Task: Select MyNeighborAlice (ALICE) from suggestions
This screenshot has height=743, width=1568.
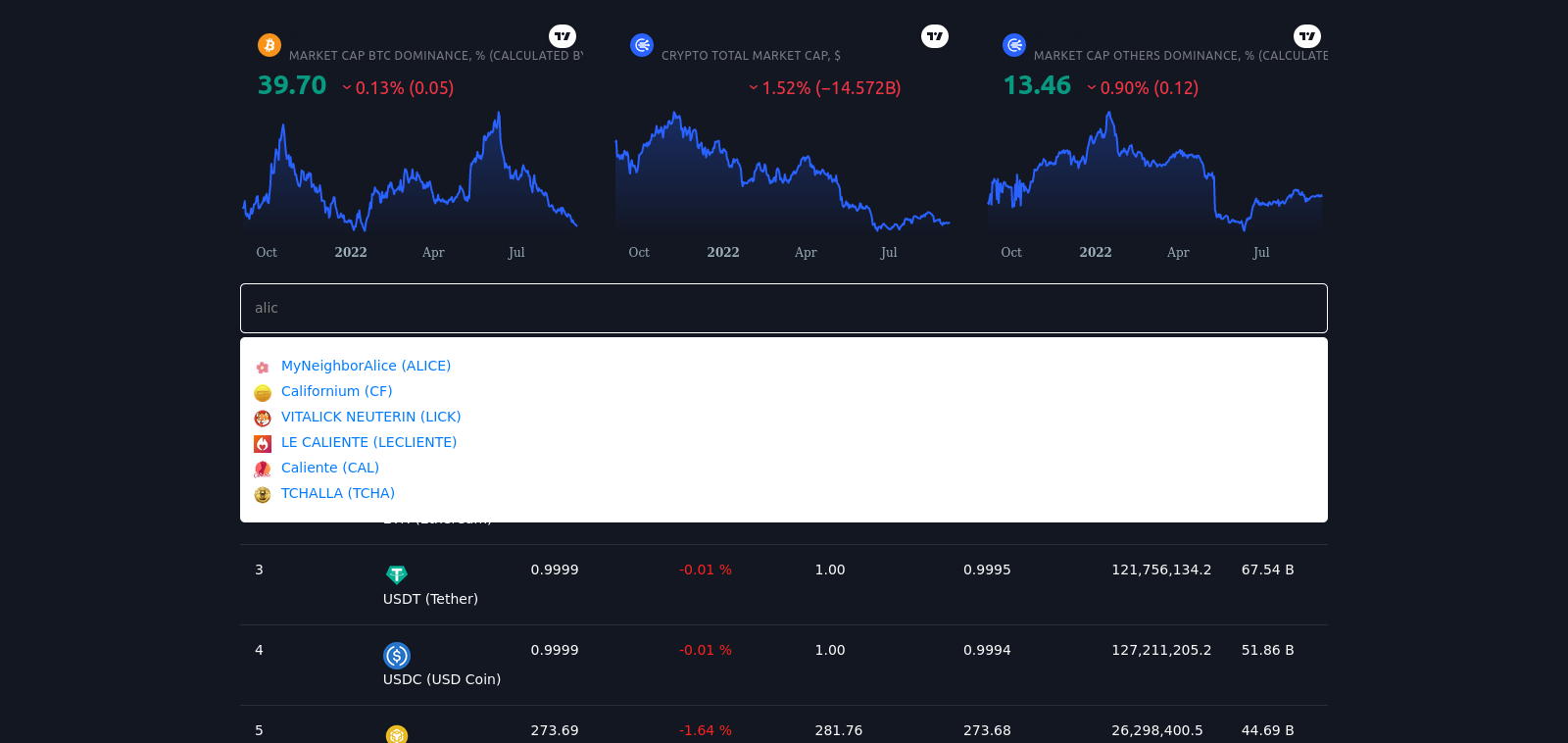Action: point(366,366)
